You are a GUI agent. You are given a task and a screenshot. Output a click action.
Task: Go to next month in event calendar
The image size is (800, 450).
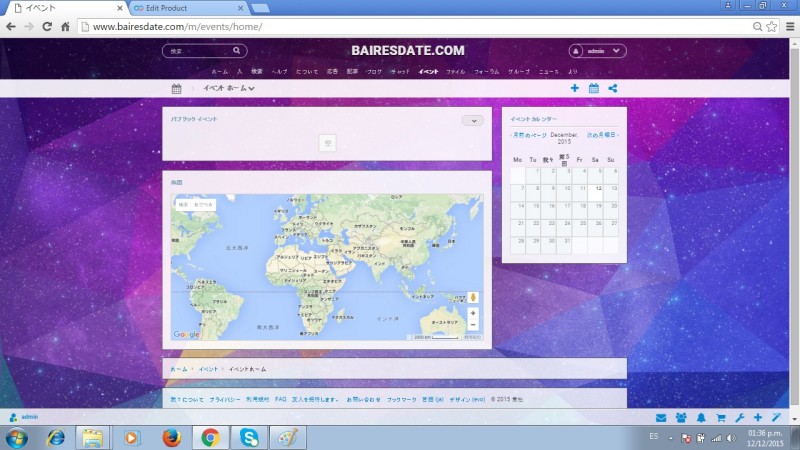[602, 135]
